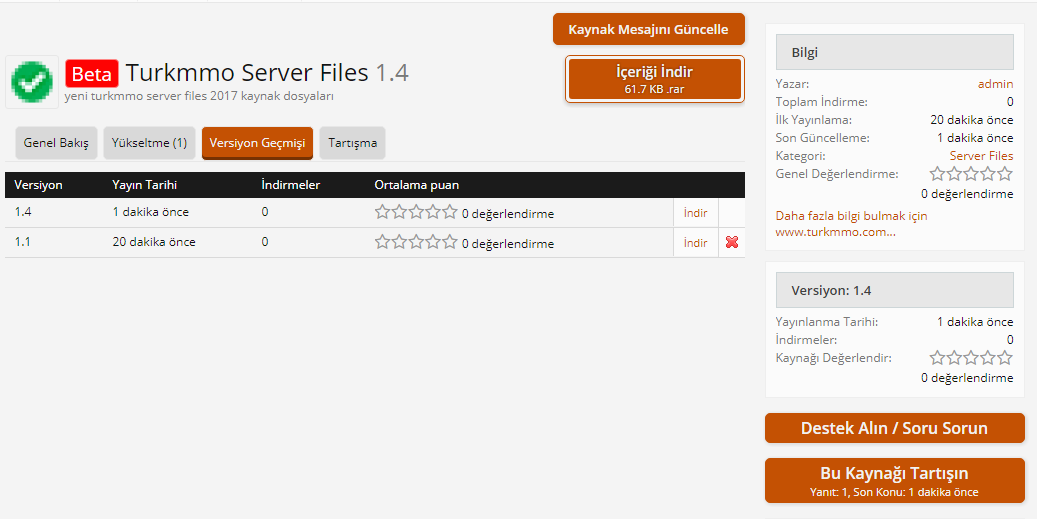Click '20 dakika önce' cell in version table
This screenshot has width=1037, height=519.
click(154, 242)
